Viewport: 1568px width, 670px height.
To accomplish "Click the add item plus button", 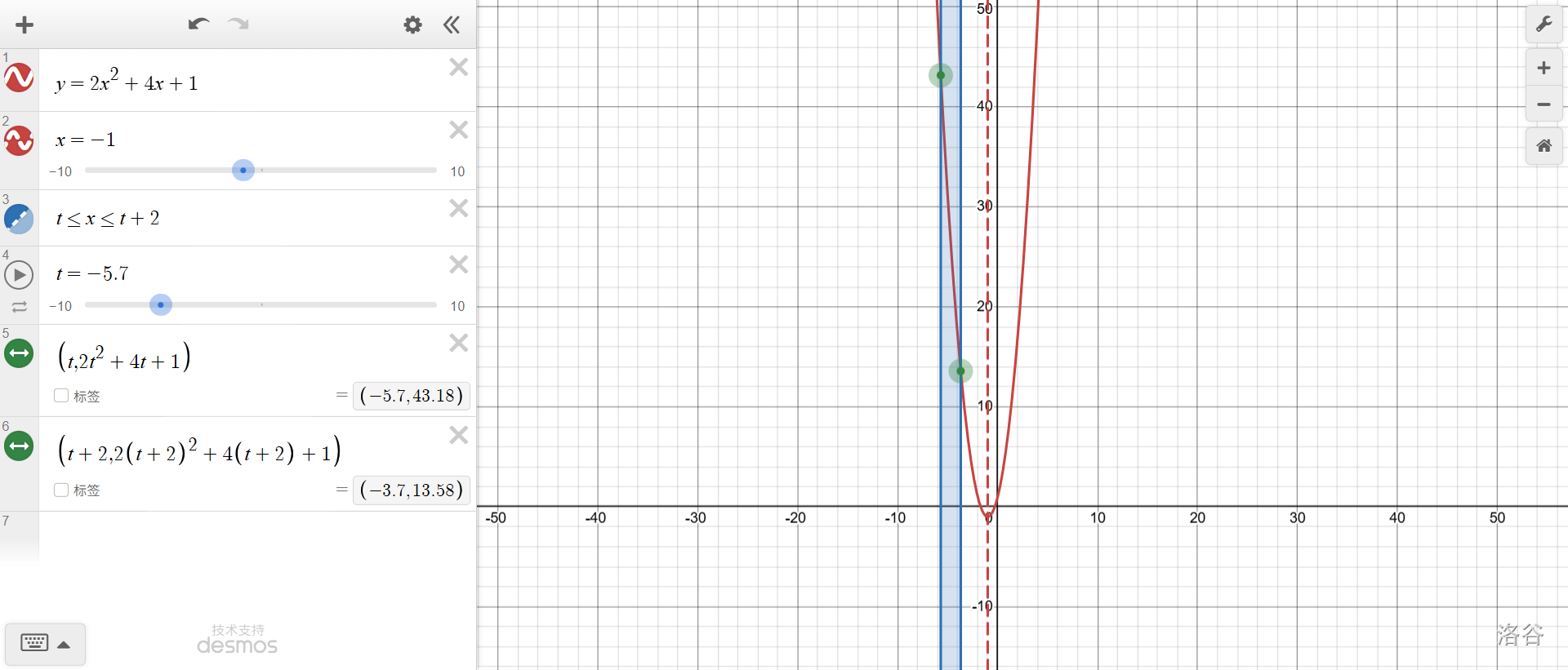I will 24,24.
